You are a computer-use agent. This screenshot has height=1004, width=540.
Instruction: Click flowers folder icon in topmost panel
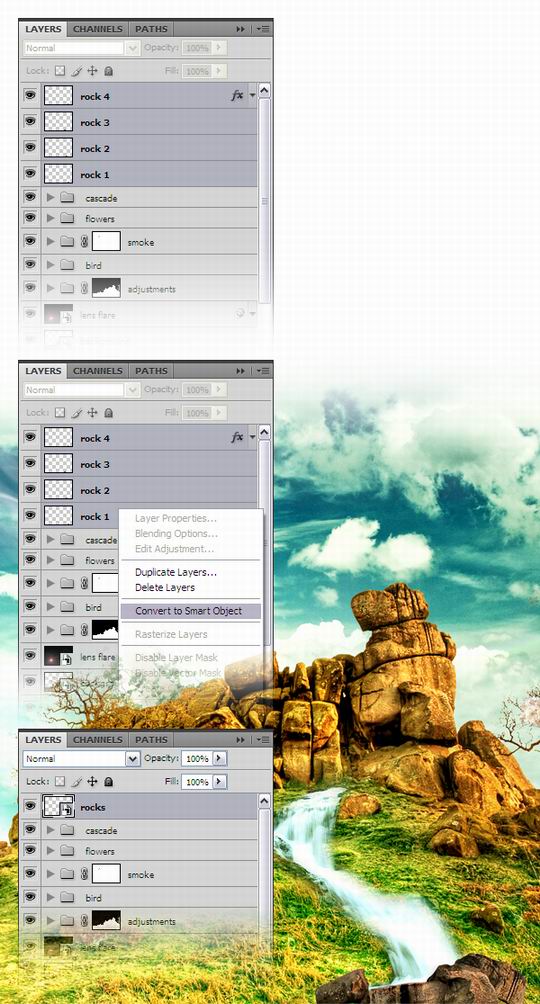[x=68, y=218]
